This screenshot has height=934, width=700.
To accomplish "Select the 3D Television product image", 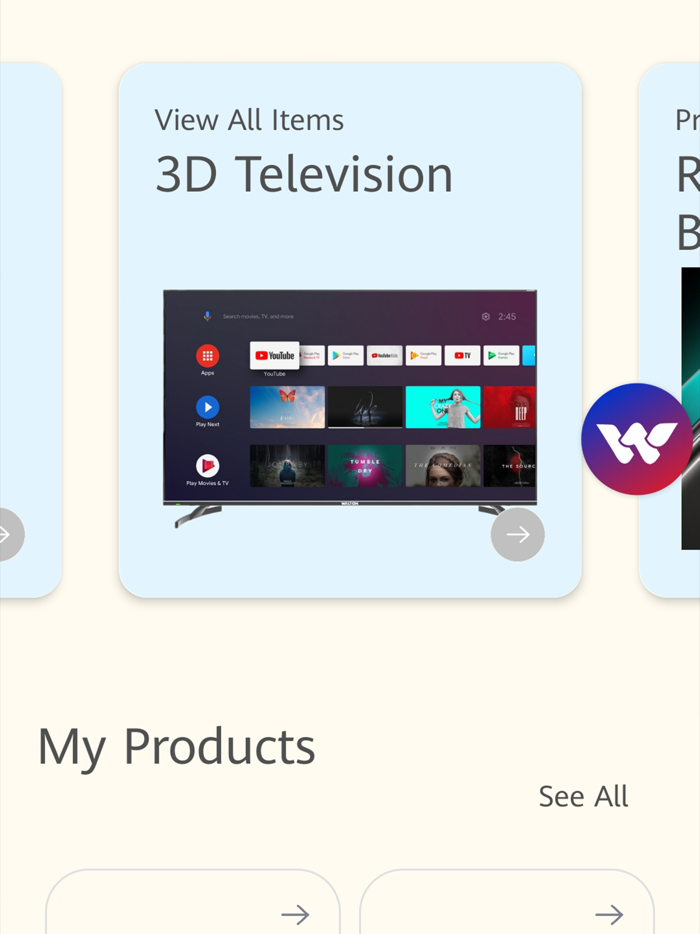I will click(x=350, y=409).
